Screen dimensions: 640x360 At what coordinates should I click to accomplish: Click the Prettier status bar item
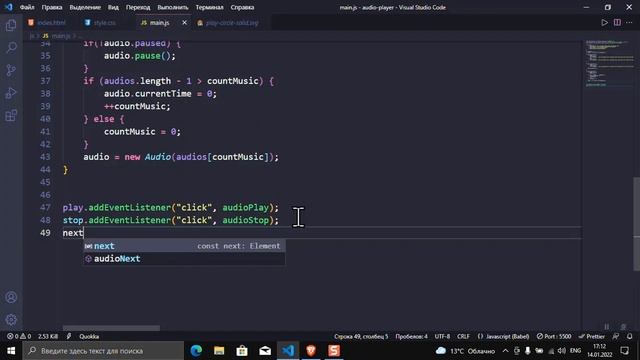(591, 336)
